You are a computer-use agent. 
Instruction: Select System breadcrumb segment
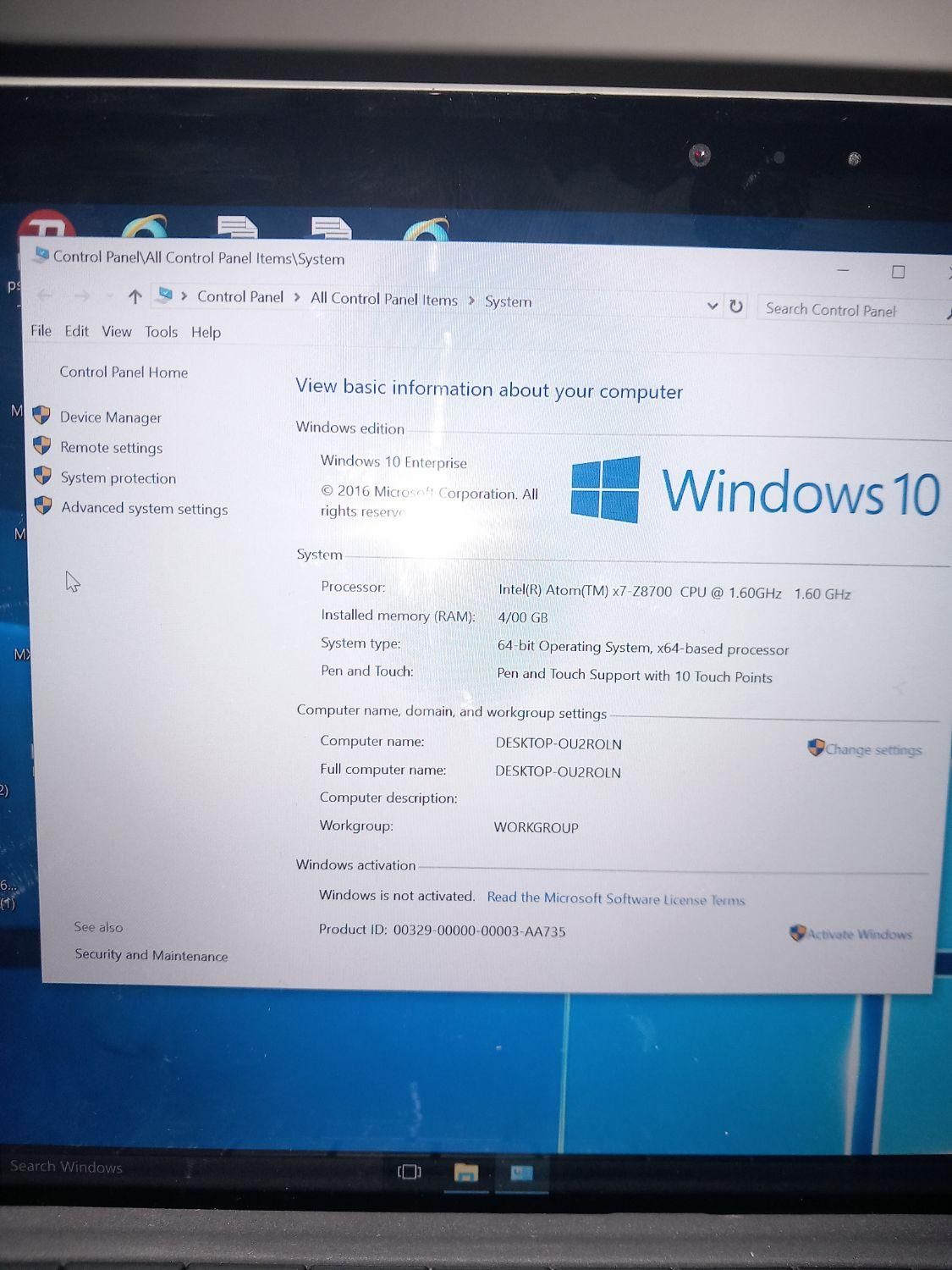(508, 301)
